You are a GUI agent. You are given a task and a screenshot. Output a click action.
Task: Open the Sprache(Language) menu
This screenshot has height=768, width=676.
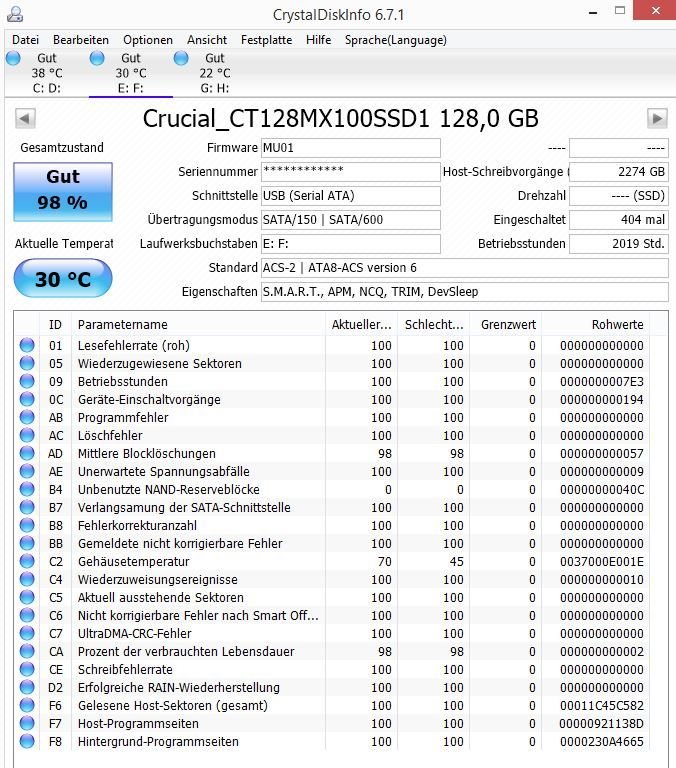[396, 40]
